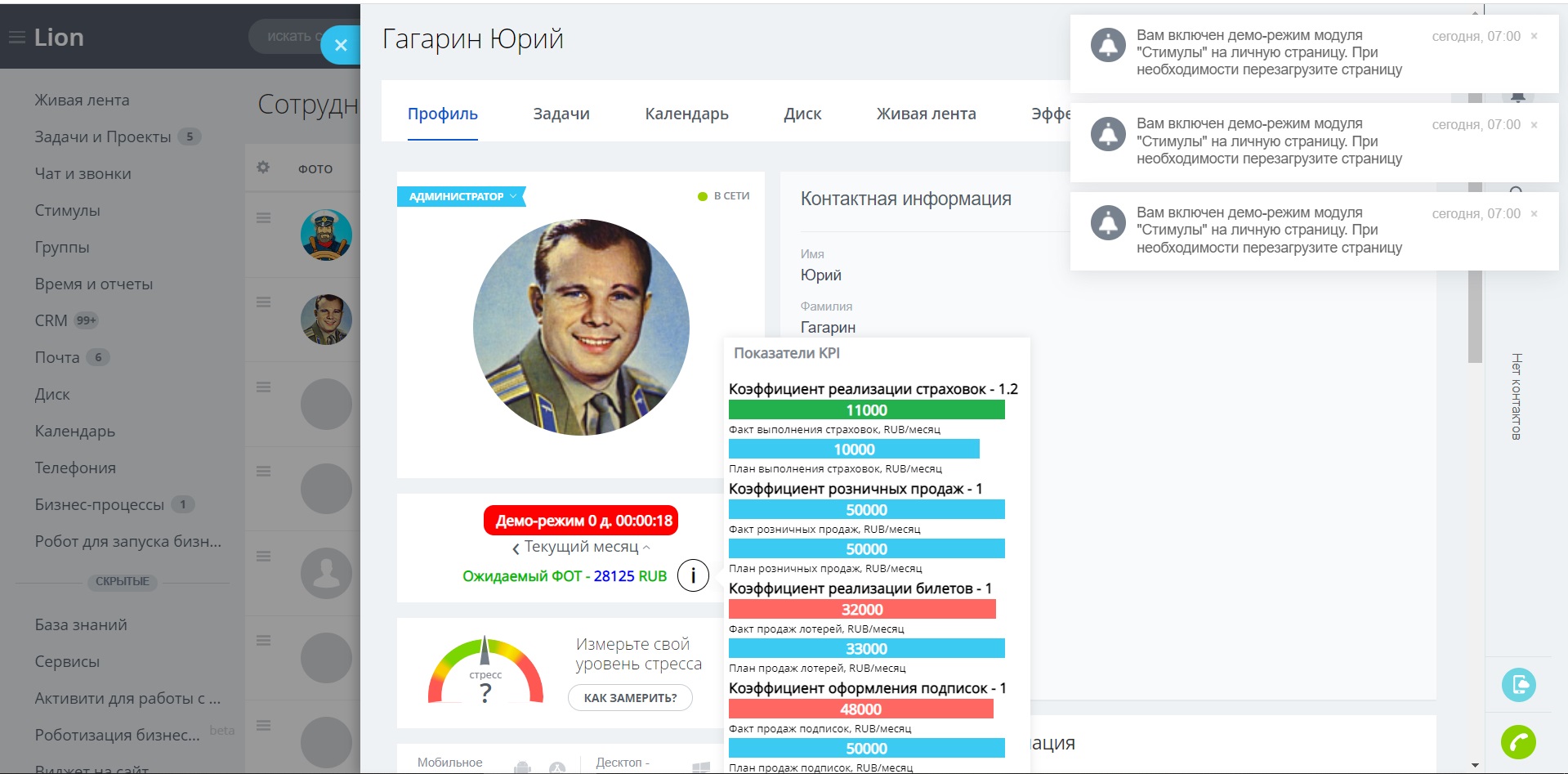The height and width of the screenshot is (774, 1568).
Task: Switch to the Задачи tab
Action: [561, 114]
